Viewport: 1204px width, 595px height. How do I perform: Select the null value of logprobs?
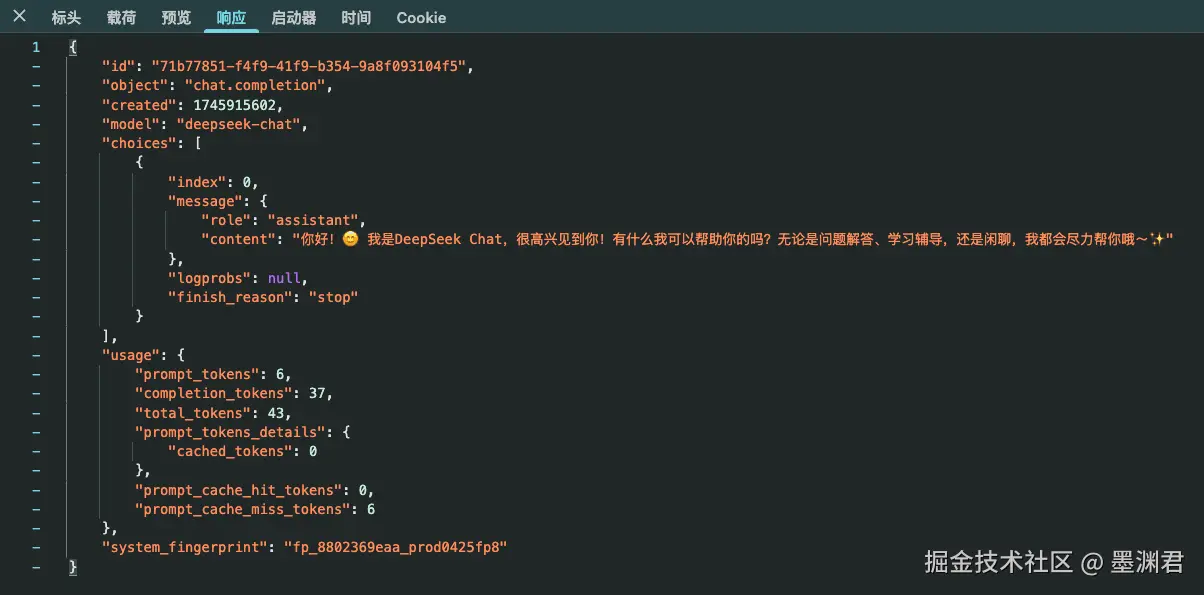pyautogui.click(x=285, y=278)
